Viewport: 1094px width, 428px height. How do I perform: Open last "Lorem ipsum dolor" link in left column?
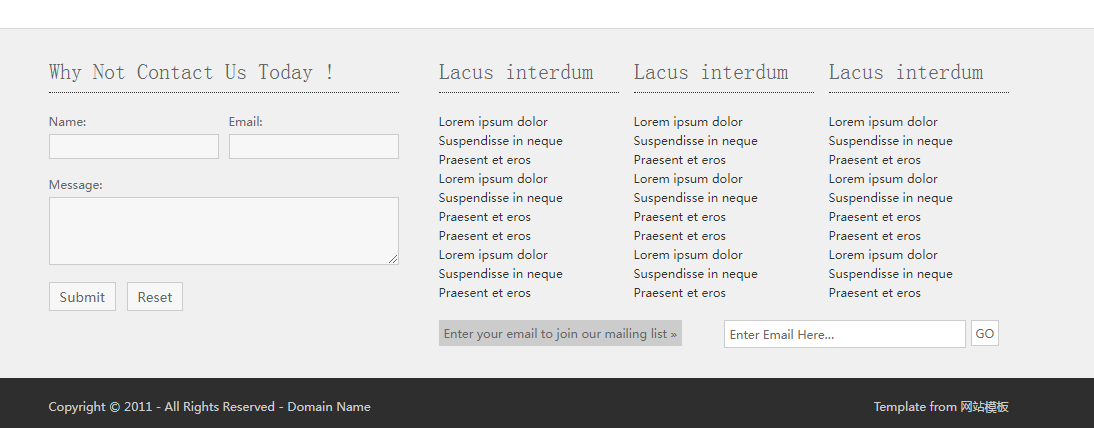click(493, 255)
